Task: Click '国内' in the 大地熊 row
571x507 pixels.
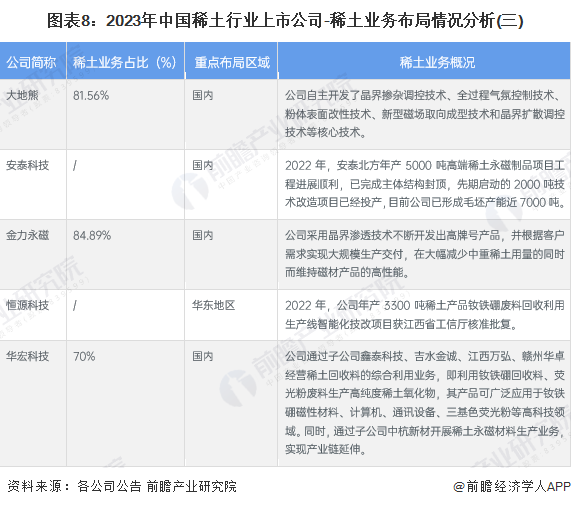Action: (203, 95)
